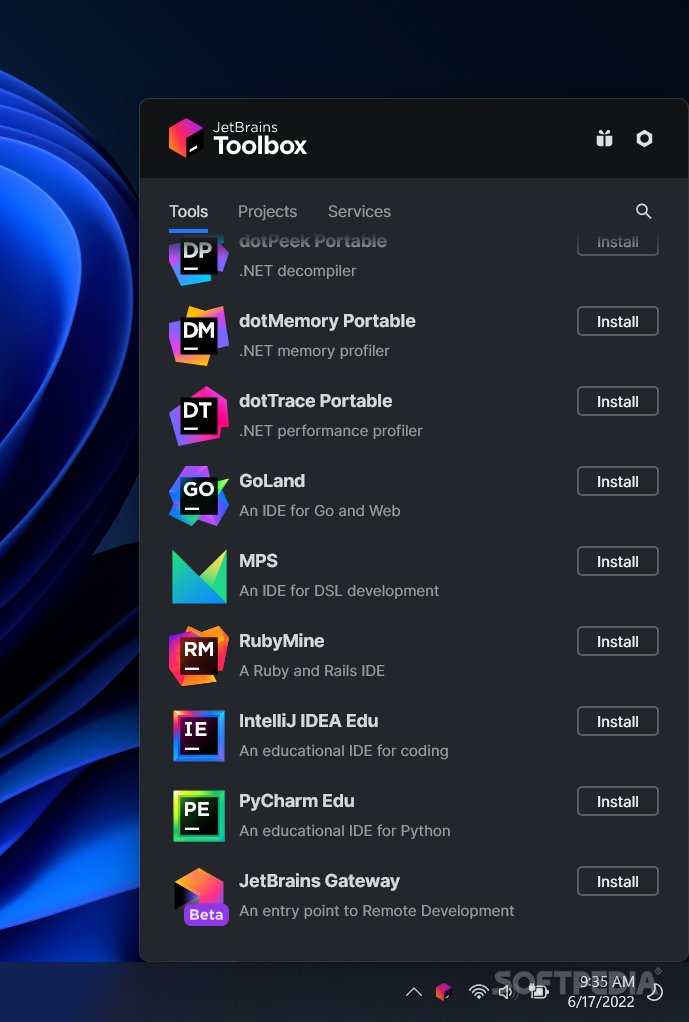Image resolution: width=689 pixels, height=1022 pixels.
Task: Click 'A Ruby and Rails IDE' description
Action: pos(312,671)
